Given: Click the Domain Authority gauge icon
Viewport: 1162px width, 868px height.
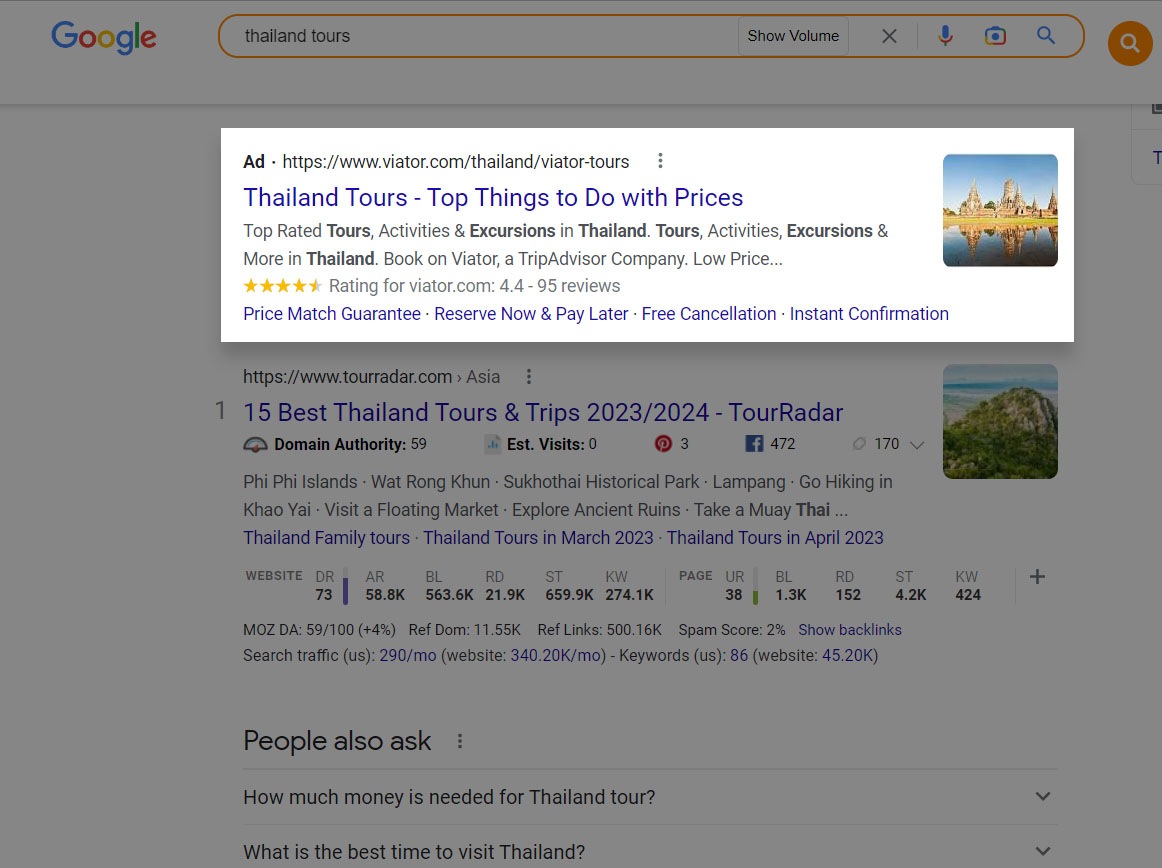Looking at the screenshot, I should (254, 443).
